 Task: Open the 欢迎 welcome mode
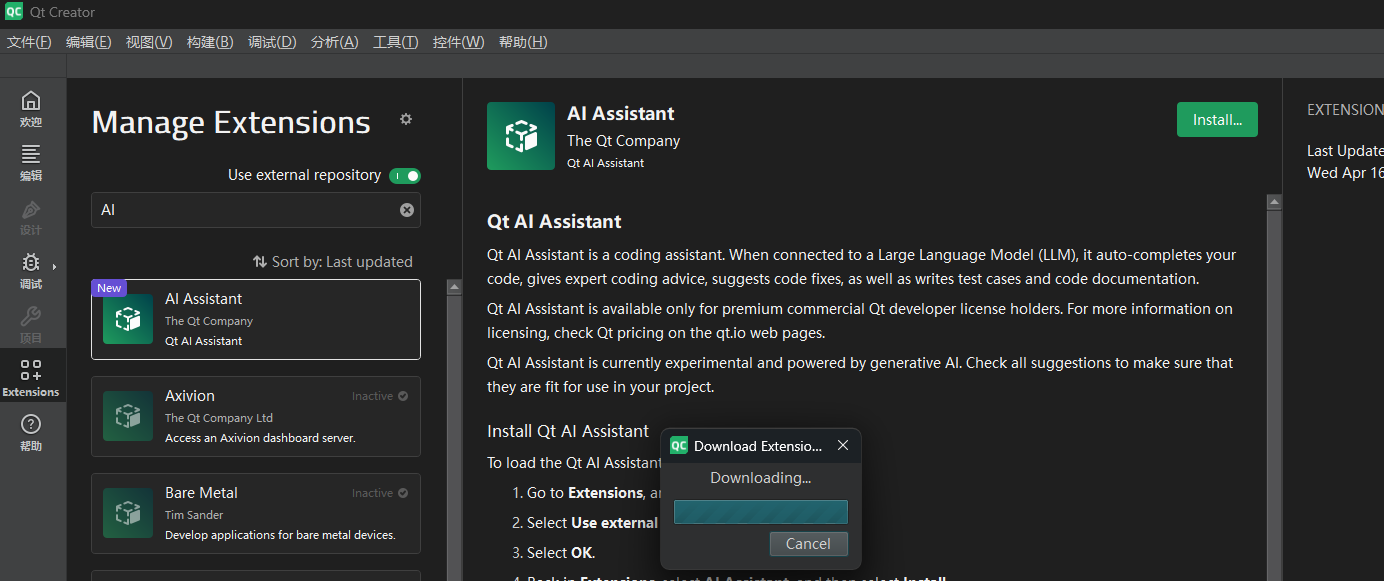click(31, 110)
